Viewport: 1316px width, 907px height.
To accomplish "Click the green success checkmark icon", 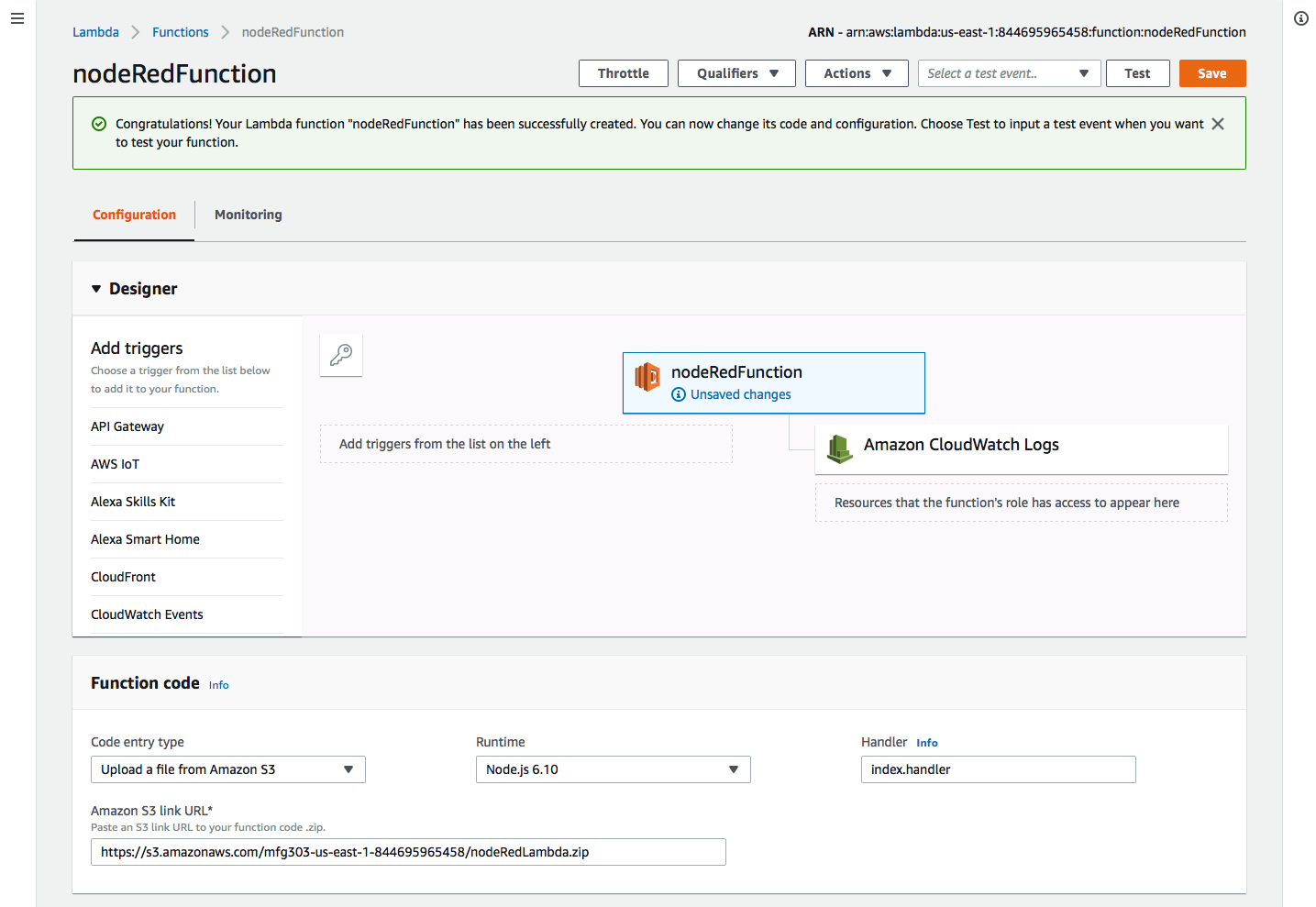I will point(99,124).
